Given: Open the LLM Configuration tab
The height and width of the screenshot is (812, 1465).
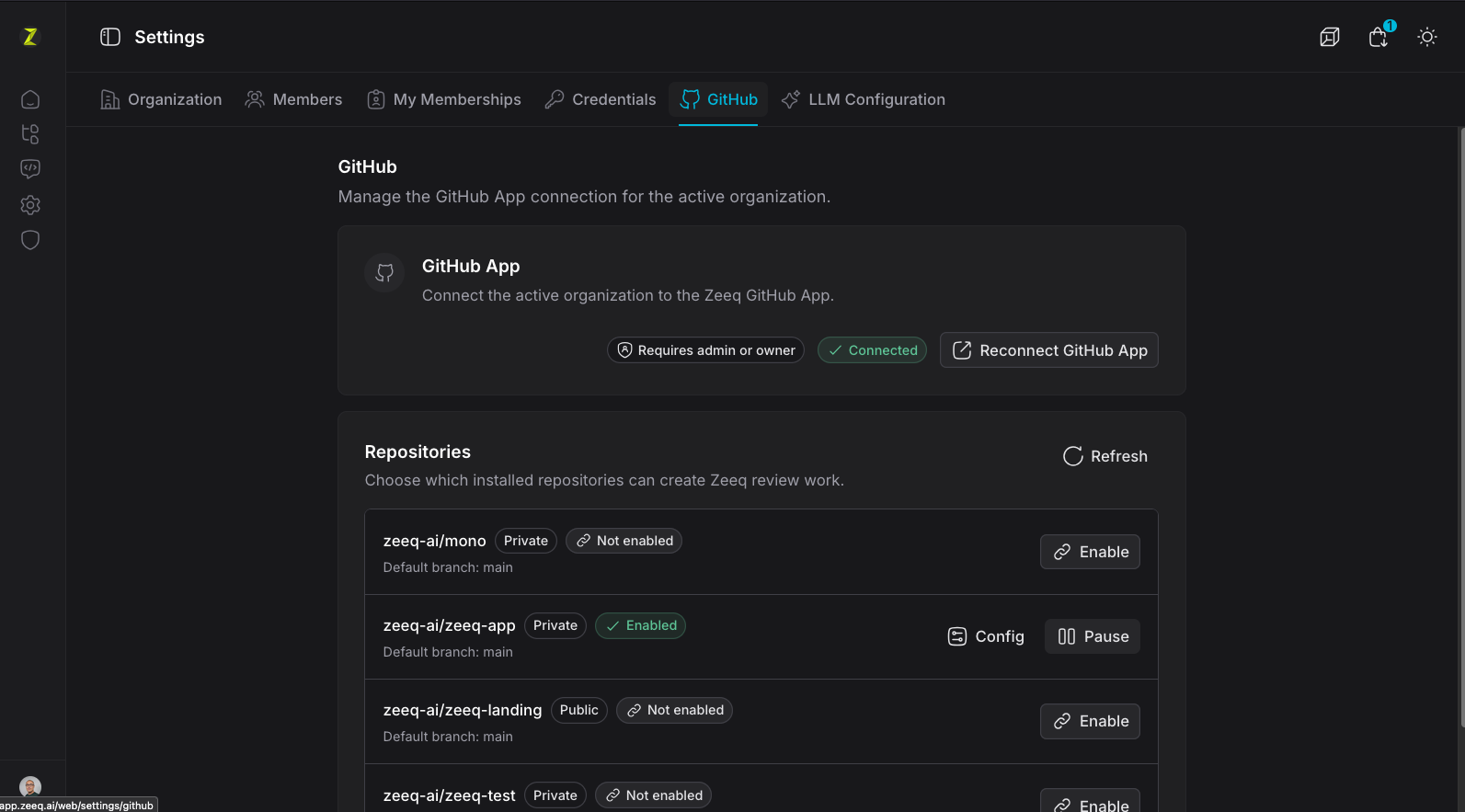Looking at the screenshot, I should (x=863, y=99).
